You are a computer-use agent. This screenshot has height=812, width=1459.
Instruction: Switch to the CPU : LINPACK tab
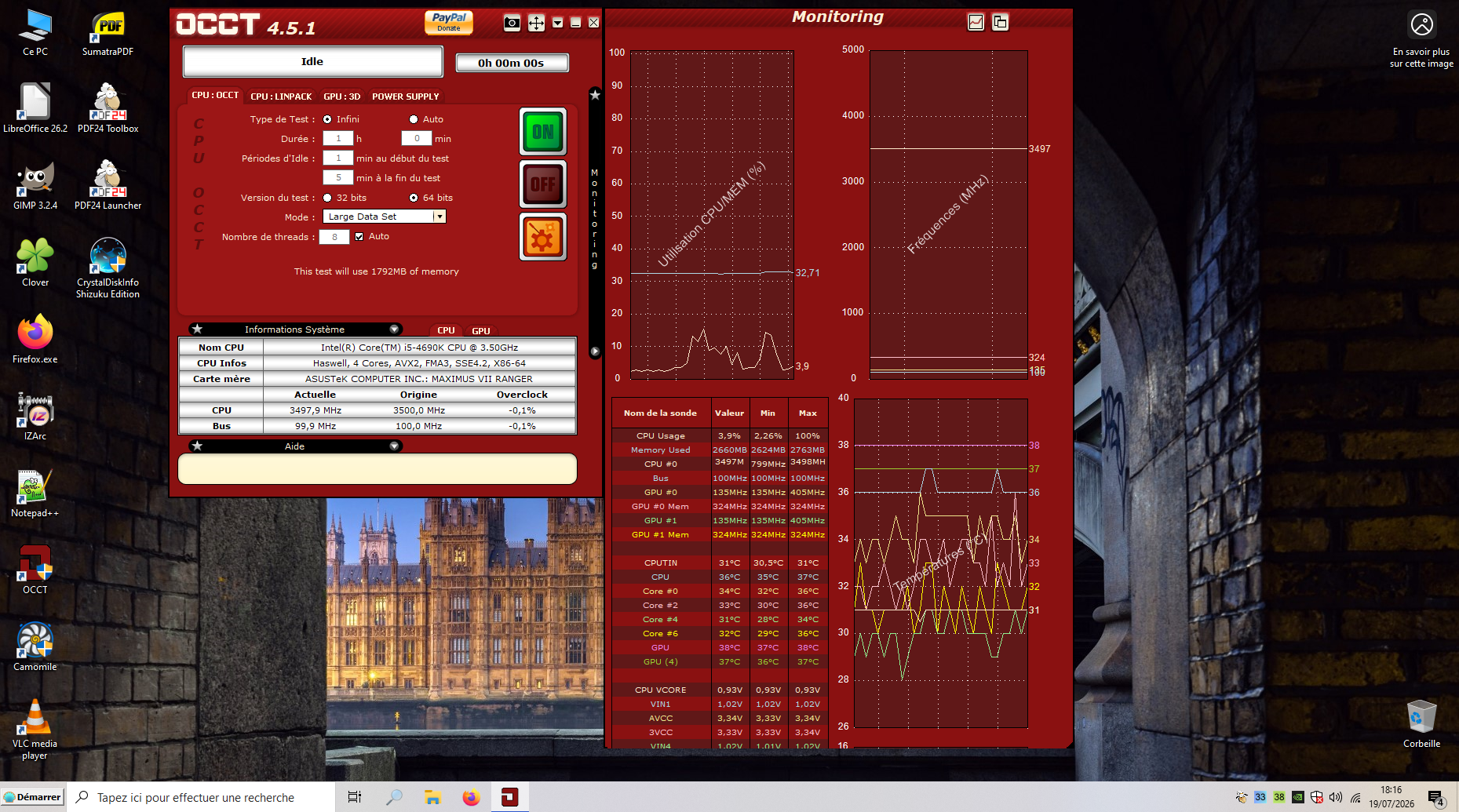click(281, 96)
